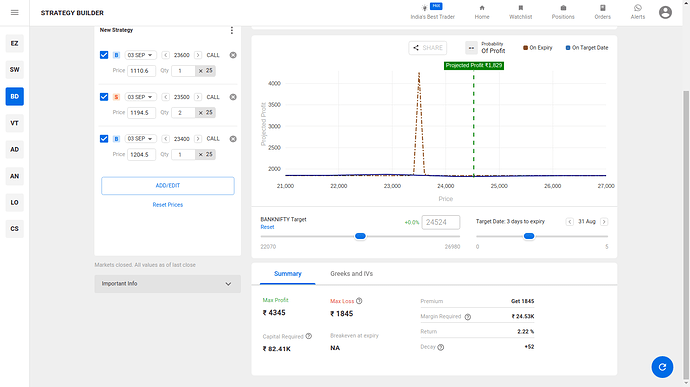Select the BD sidebar item
The width and height of the screenshot is (690, 387).
coord(15,96)
